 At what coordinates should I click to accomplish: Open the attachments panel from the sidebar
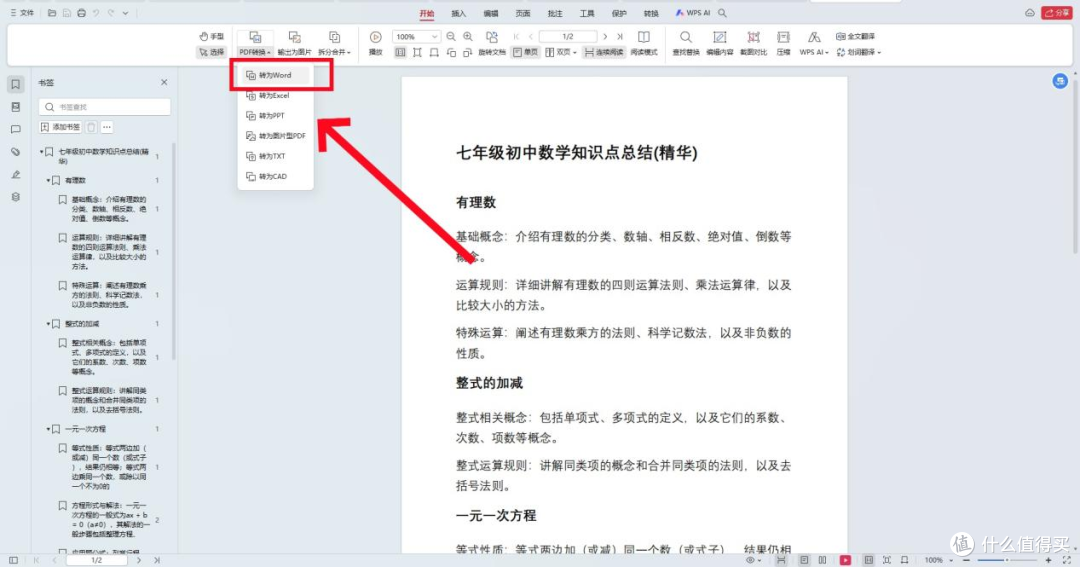point(15,152)
